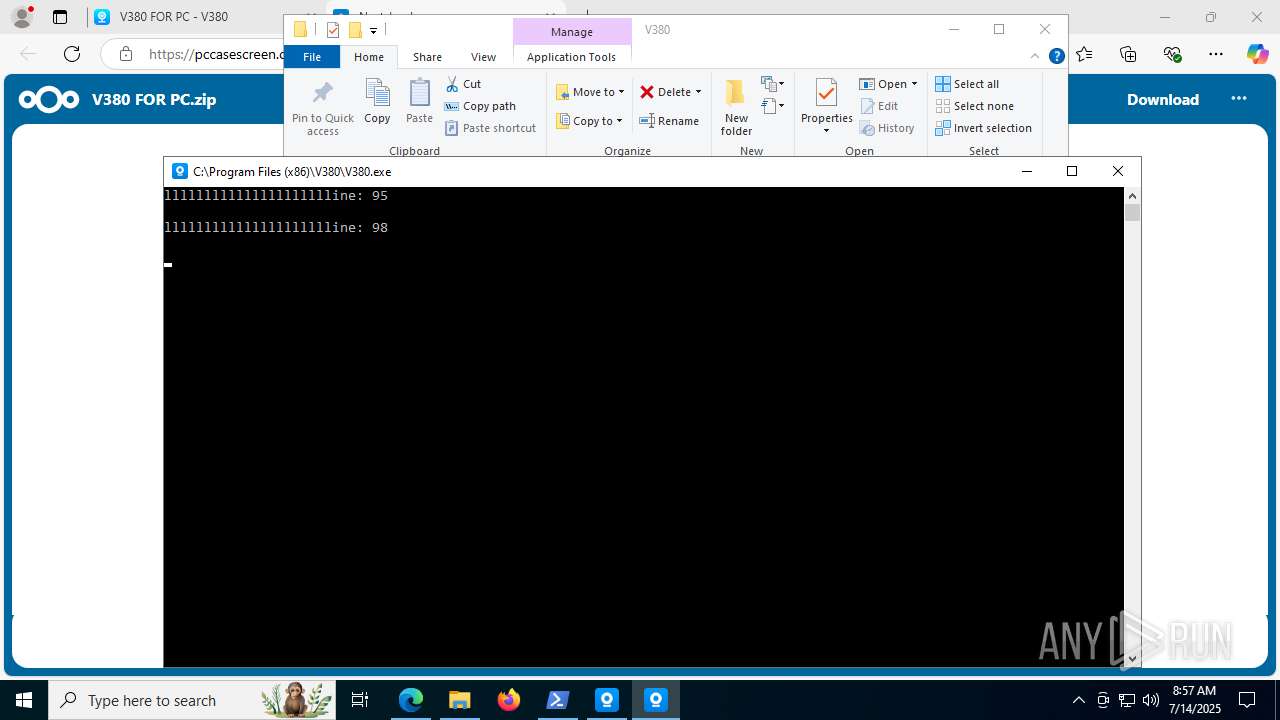Click Pin to Quick access in File Explorer
The width and height of the screenshot is (1280, 720).
coord(322,109)
